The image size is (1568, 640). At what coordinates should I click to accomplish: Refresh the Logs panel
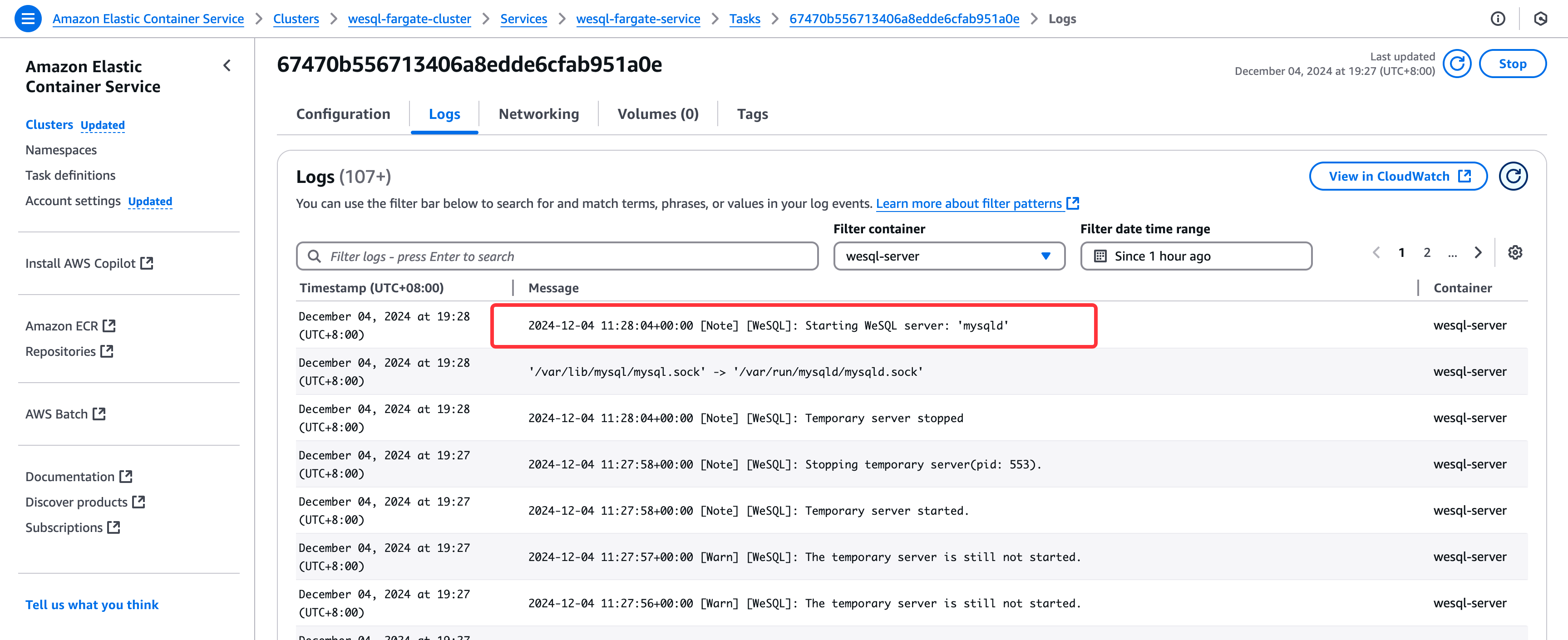tap(1513, 177)
